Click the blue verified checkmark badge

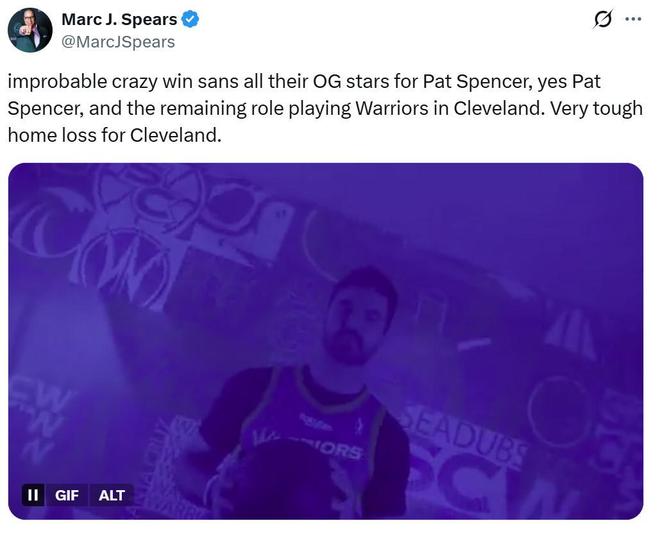tap(189, 19)
